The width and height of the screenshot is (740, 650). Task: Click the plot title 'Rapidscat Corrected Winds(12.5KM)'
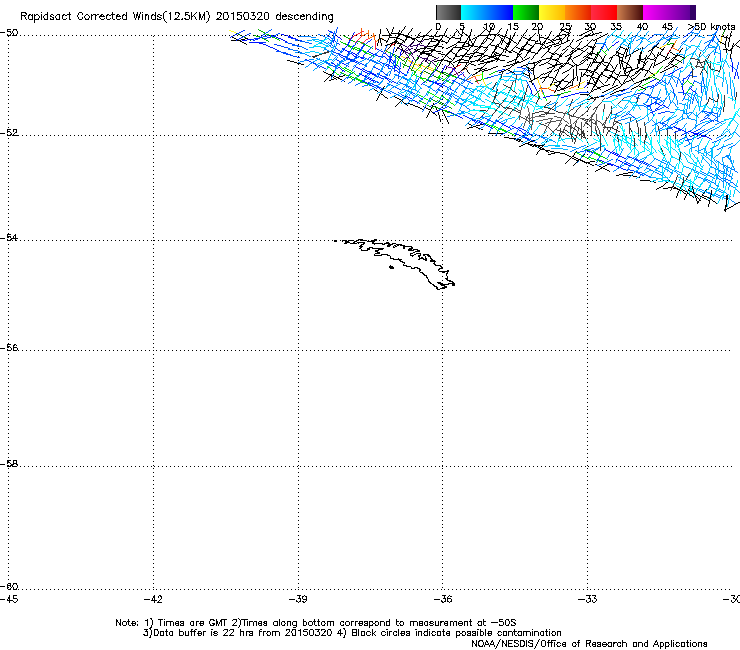pyautogui.click(x=115, y=17)
